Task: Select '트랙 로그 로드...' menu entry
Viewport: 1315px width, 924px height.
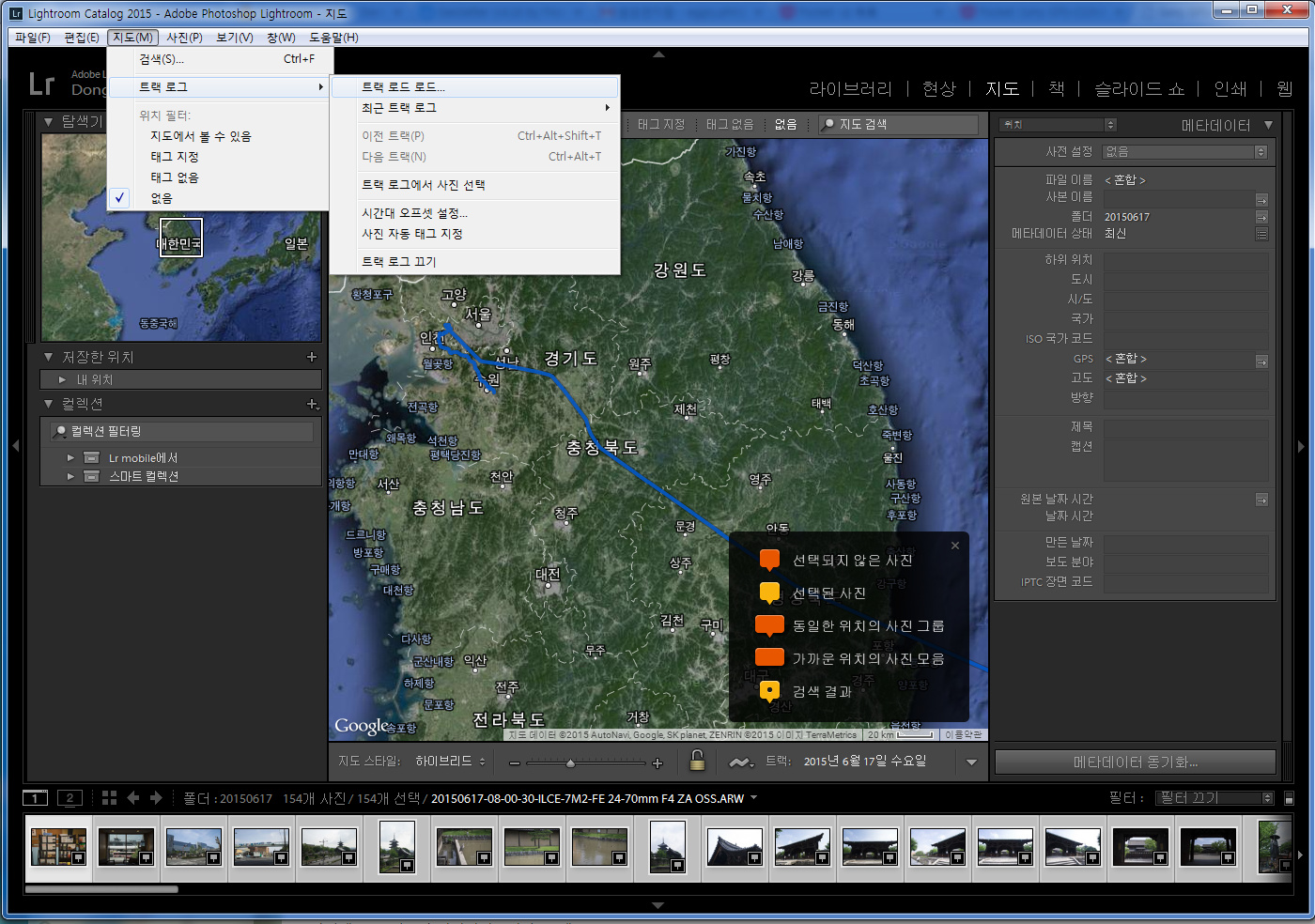Action: (x=404, y=87)
